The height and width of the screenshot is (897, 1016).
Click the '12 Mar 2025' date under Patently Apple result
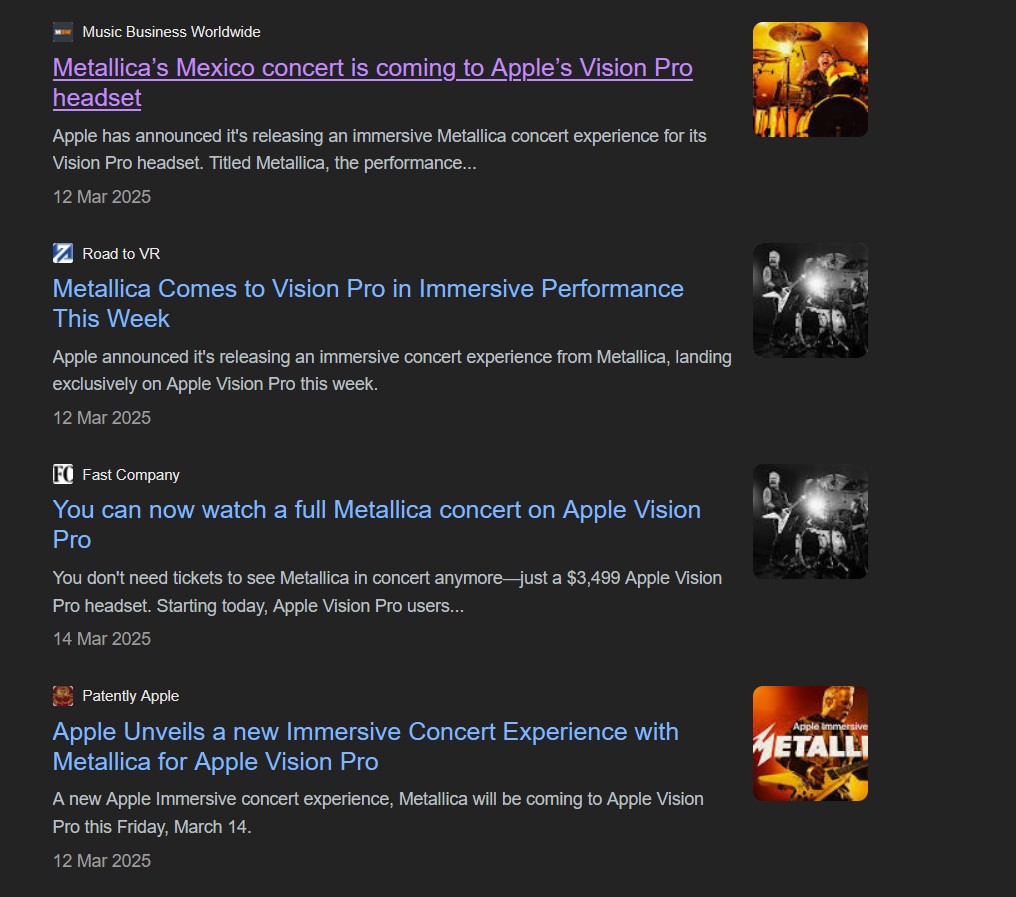(102, 861)
